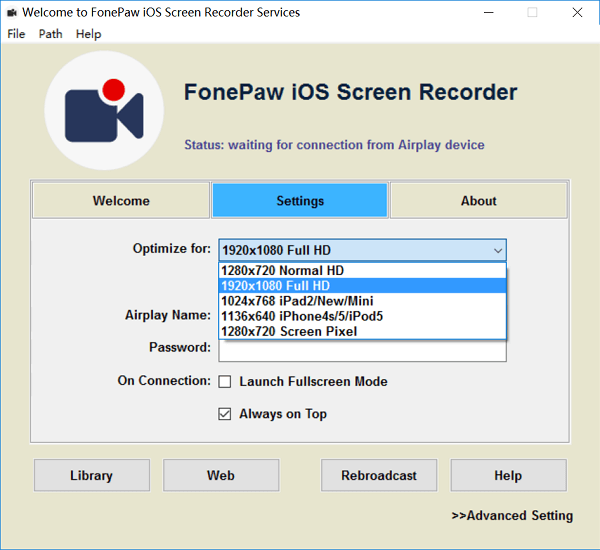Click the title bar app icon
The height and width of the screenshot is (550, 600).
(x=12, y=13)
